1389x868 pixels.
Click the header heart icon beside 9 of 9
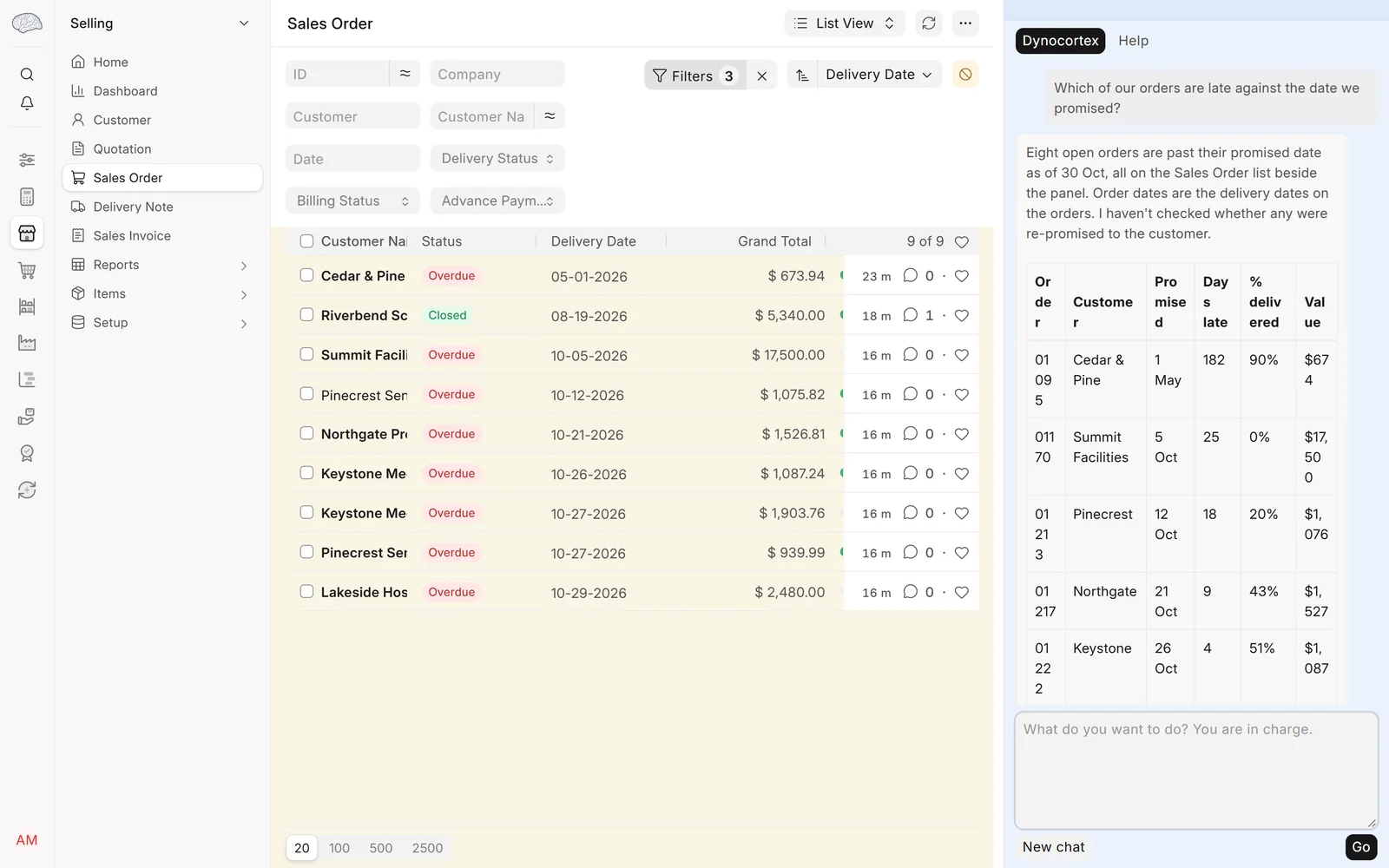point(961,242)
